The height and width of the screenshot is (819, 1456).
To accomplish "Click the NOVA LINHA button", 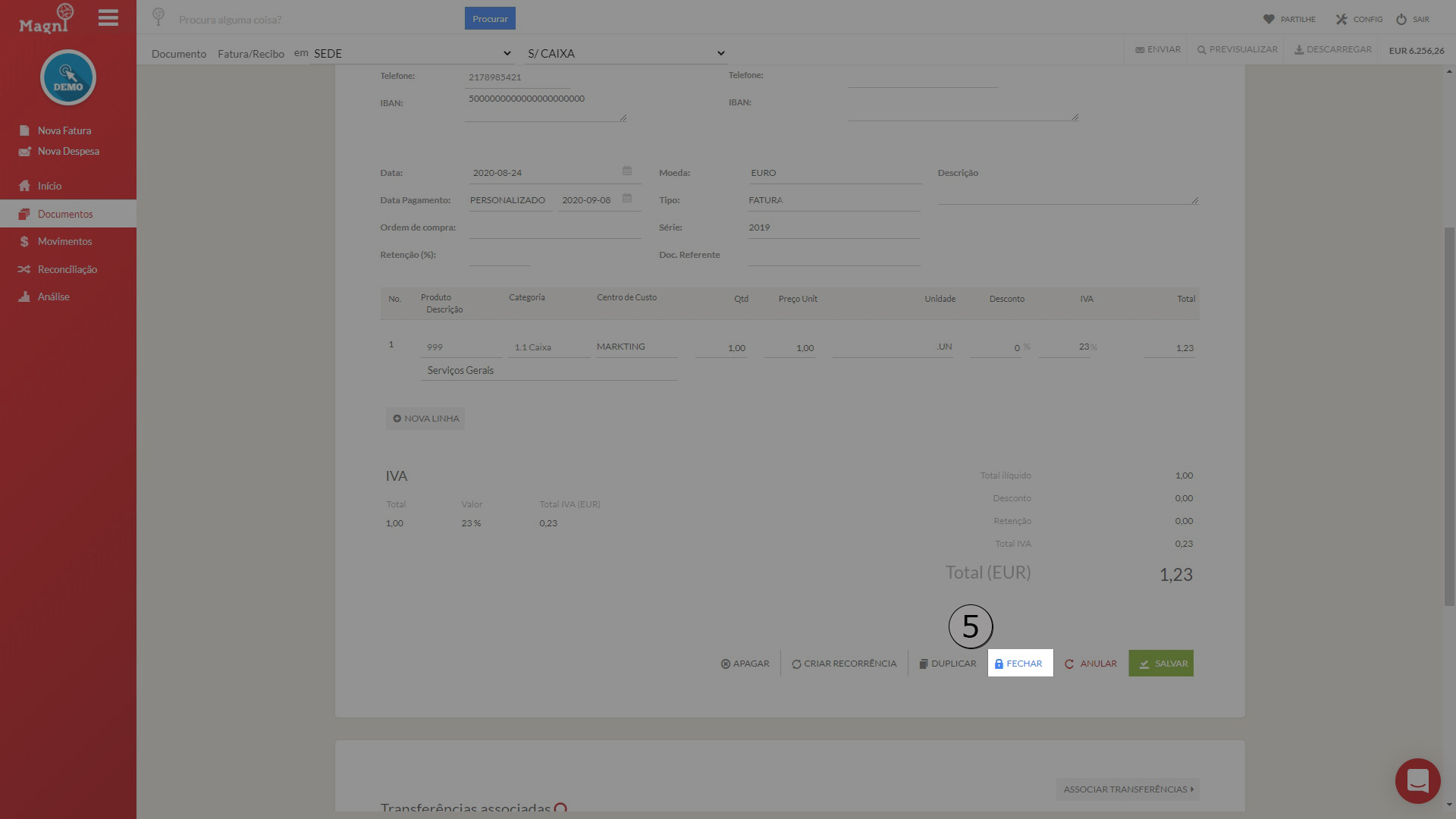I will click(x=425, y=419).
